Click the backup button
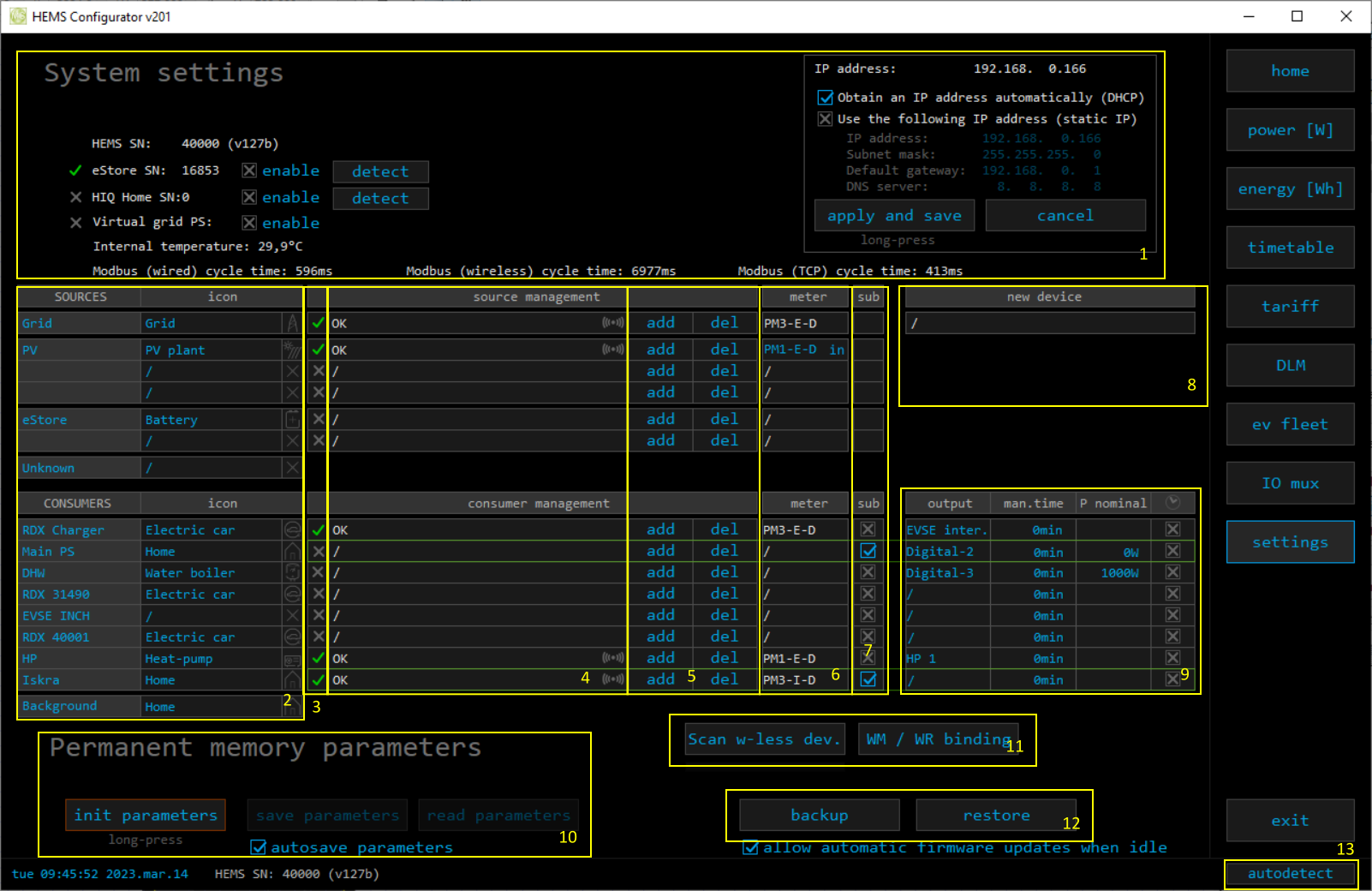 click(820, 815)
